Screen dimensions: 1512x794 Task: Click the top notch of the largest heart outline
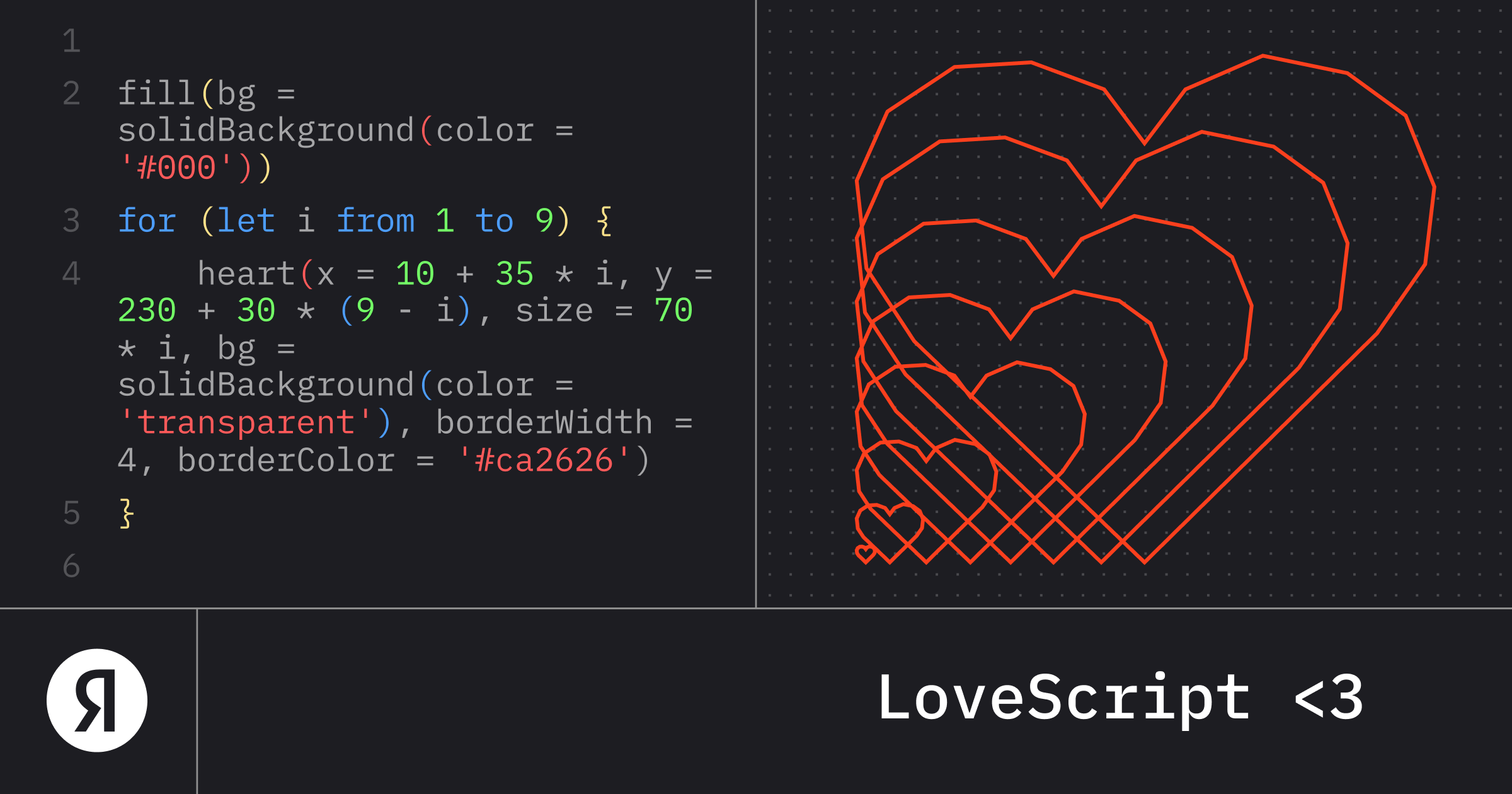[1145, 142]
